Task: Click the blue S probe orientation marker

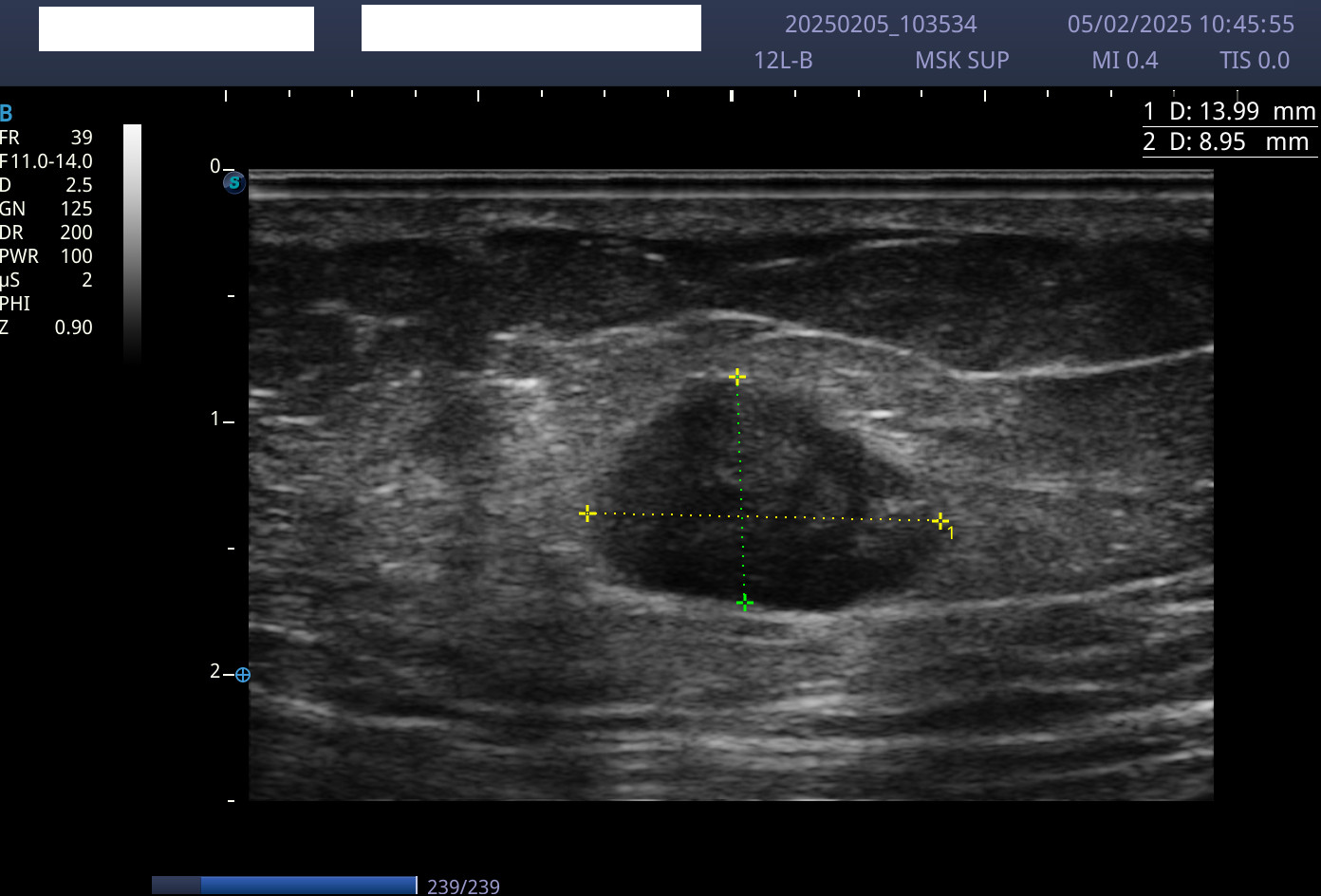Action: 234,182
